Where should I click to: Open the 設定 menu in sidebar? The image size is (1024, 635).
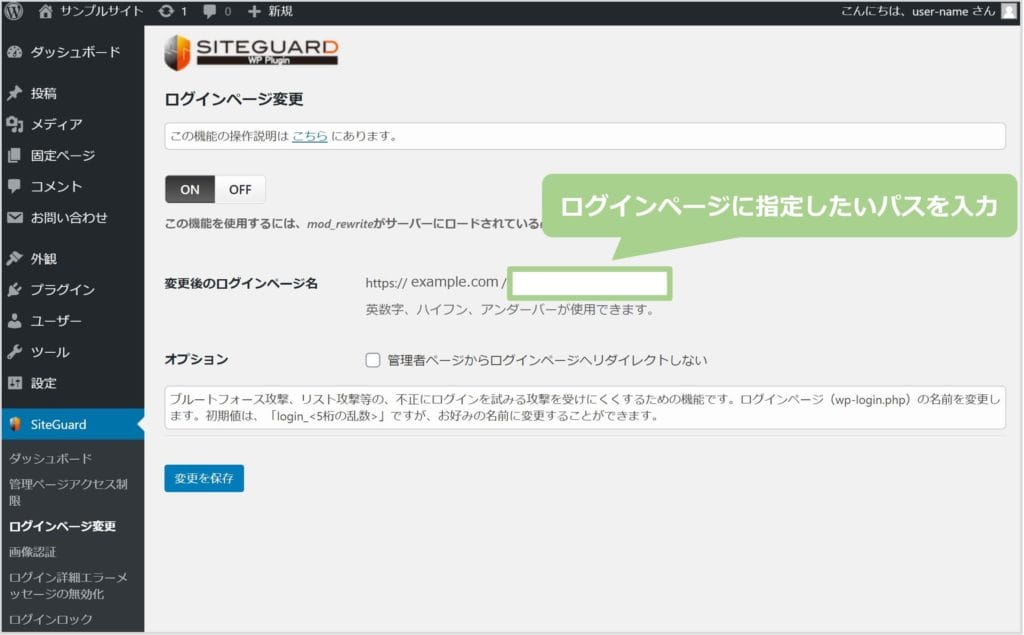coord(43,383)
